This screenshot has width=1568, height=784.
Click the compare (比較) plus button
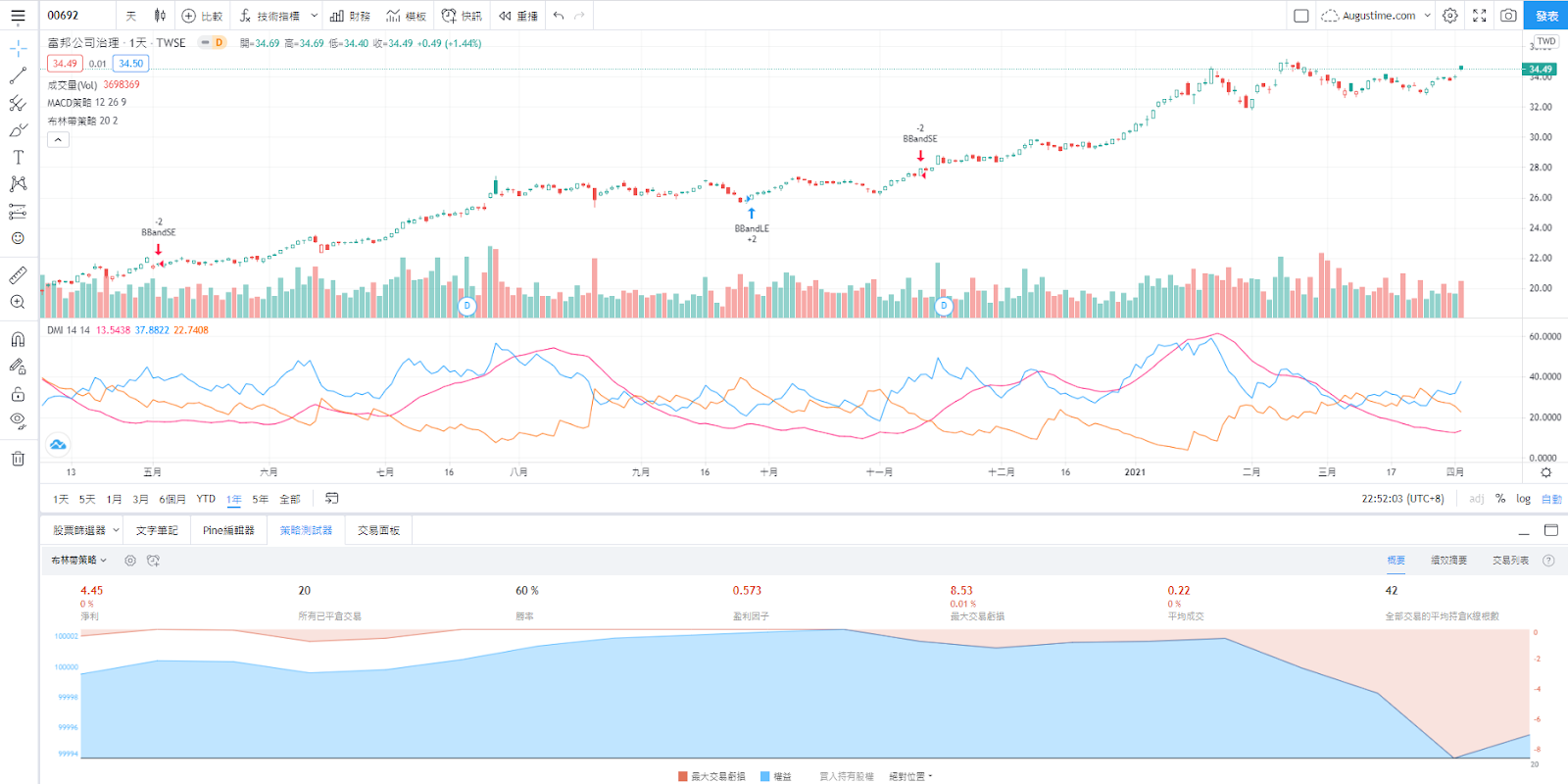[203, 16]
